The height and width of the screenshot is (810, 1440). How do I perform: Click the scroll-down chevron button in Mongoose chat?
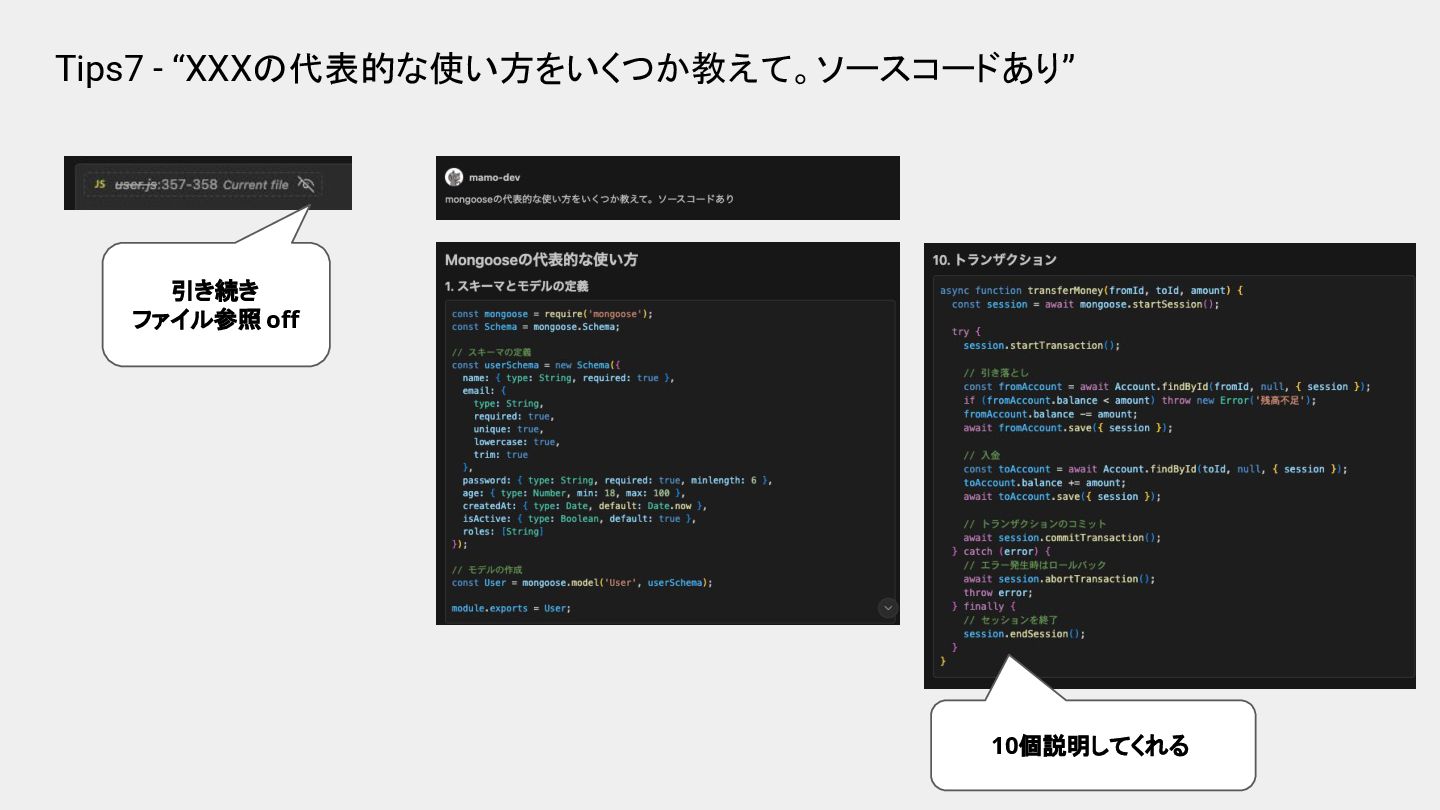(887, 607)
